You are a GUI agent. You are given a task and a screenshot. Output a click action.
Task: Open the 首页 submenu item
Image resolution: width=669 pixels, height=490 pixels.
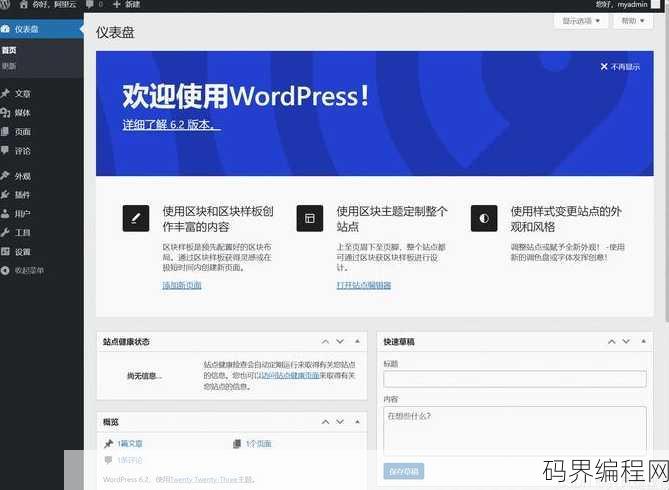click(x=9, y=50)
